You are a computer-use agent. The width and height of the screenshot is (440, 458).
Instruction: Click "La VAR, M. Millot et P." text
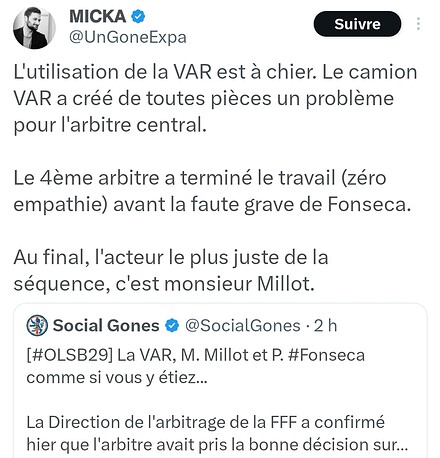[200, 355]
